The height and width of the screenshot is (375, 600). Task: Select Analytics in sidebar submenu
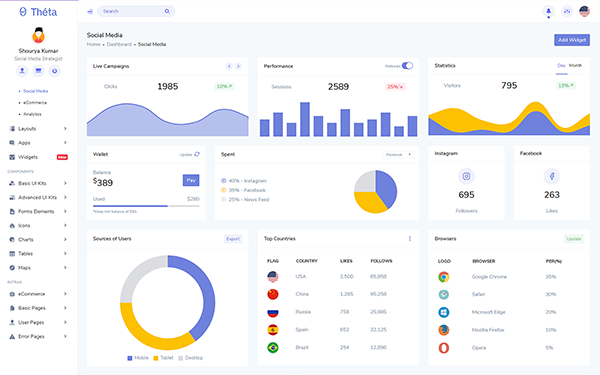click(x=32, y=114)
